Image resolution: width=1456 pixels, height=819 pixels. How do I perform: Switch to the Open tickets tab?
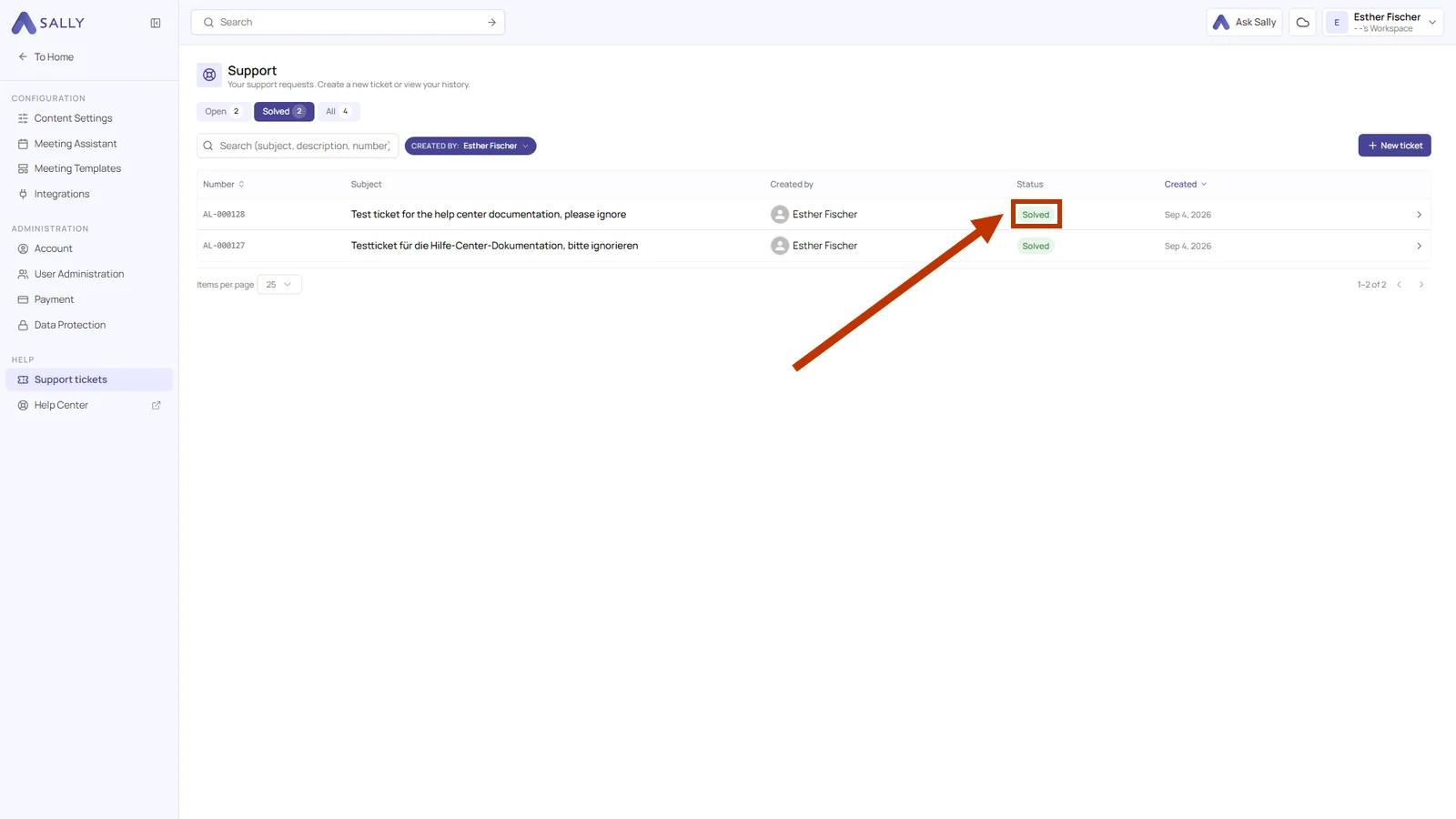click(x=222, y=111)
